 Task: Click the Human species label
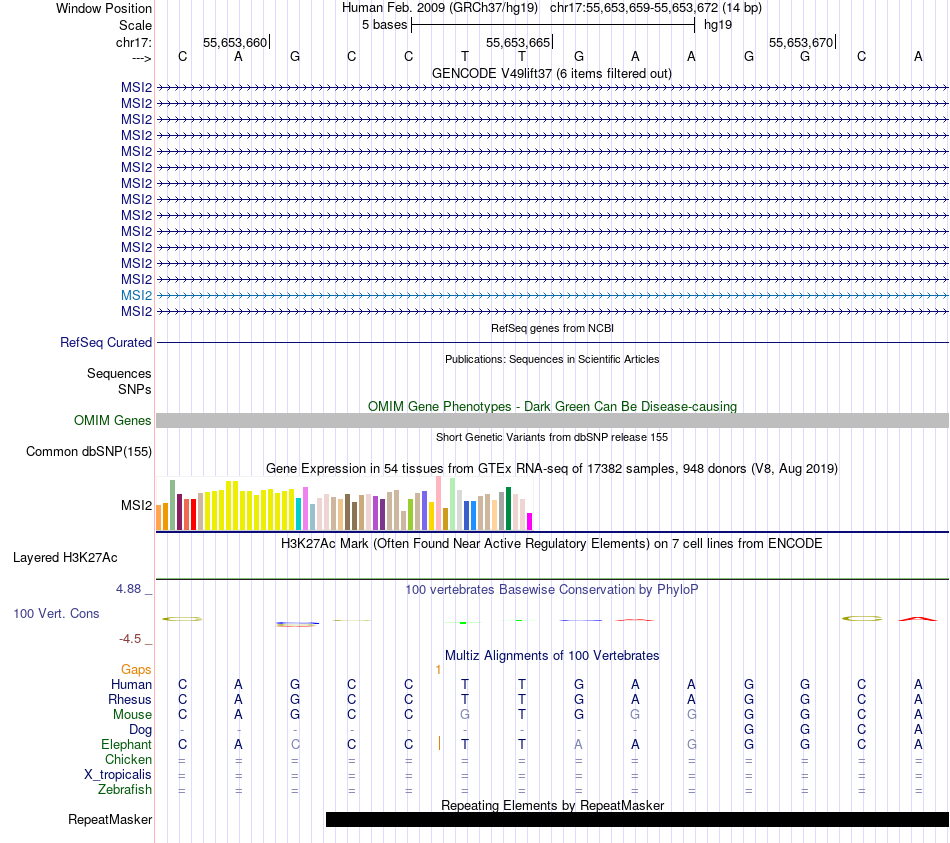pyautogui.click(x=131, y=684)
